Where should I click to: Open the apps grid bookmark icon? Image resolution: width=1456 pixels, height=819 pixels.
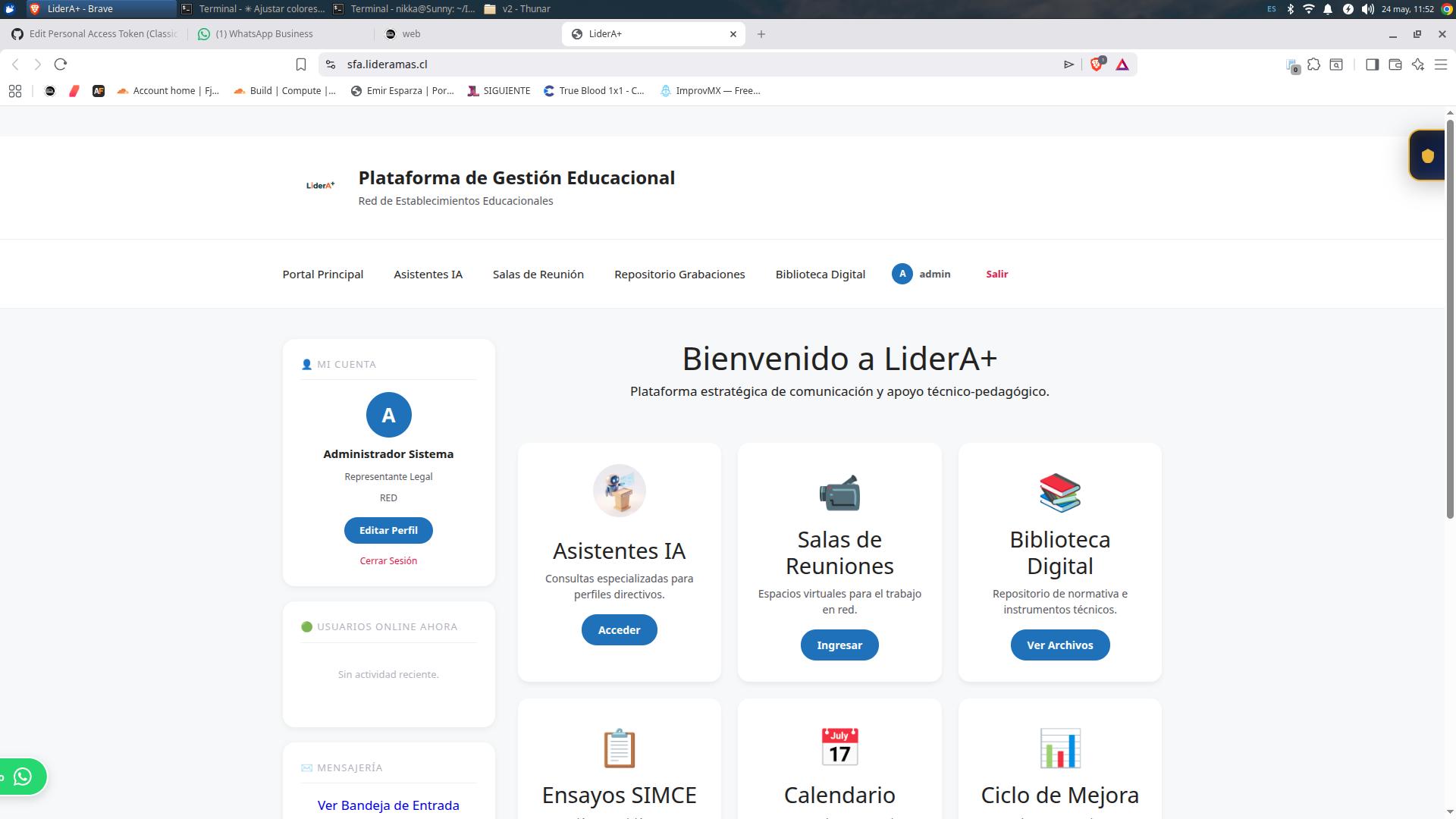(x=14, y=91)
